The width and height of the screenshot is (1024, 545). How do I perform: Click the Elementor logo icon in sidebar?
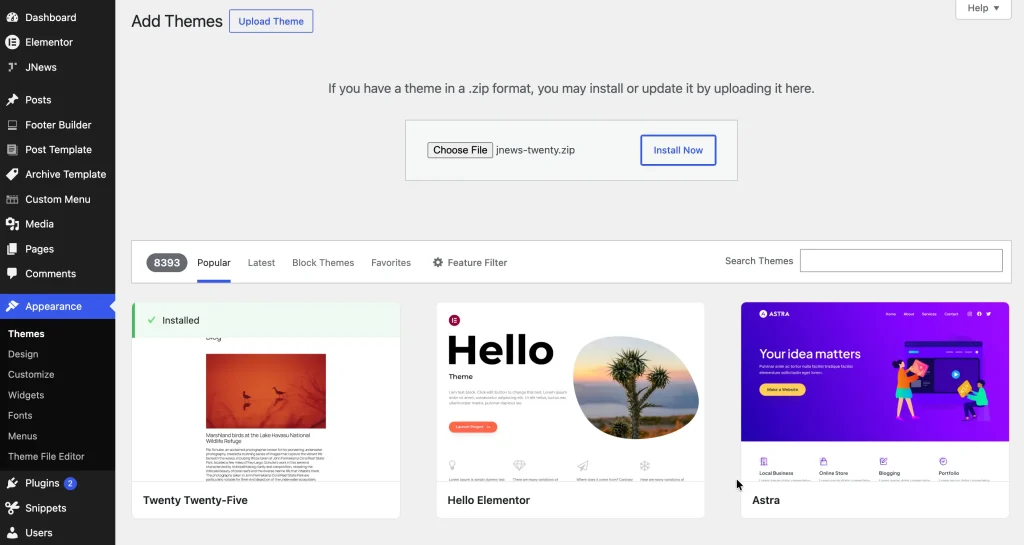[12, 42]
